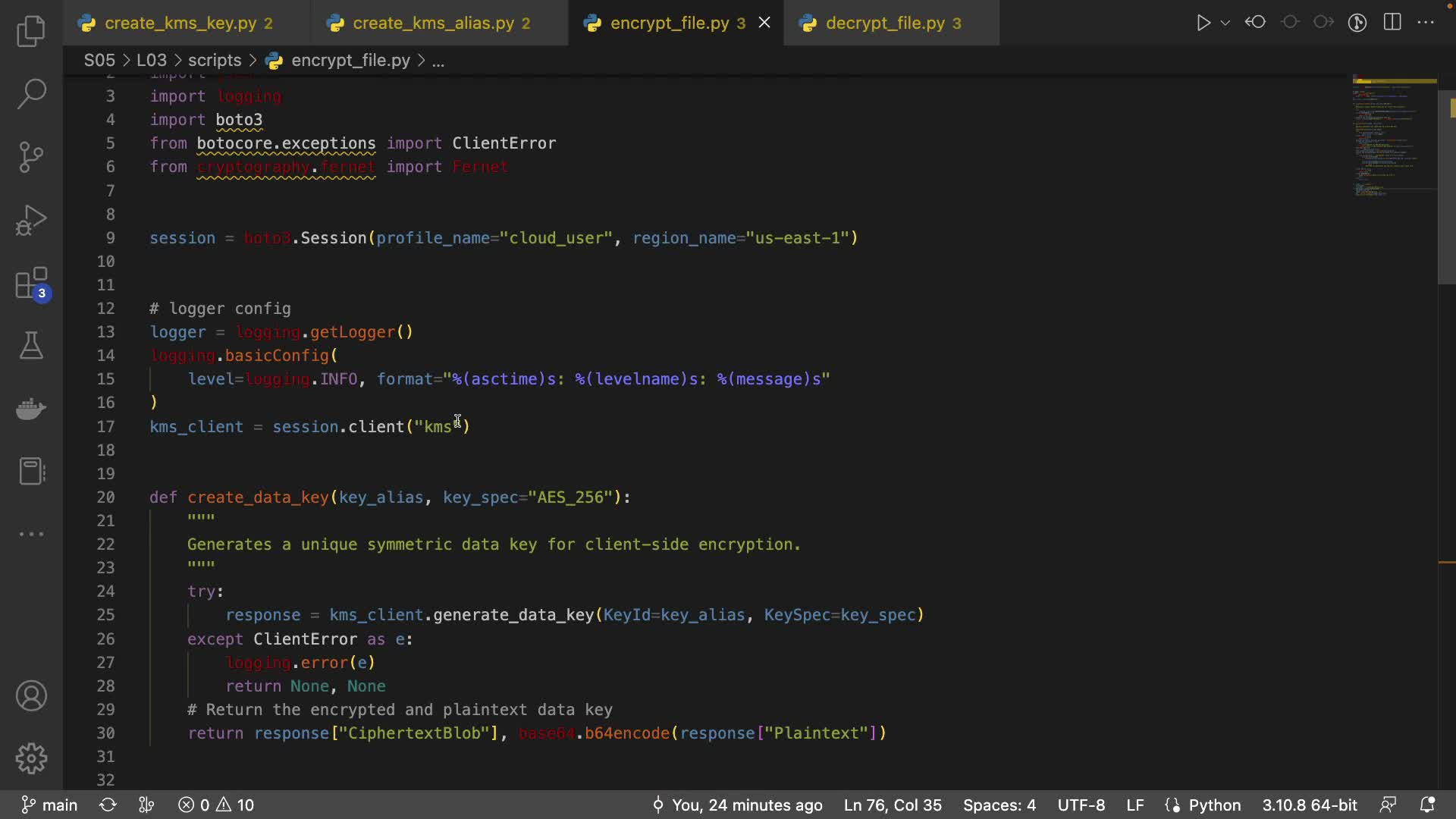The image size is (1456, 819).
Task: Open the run options dropdown arrow
Action: coord(1225,23)
